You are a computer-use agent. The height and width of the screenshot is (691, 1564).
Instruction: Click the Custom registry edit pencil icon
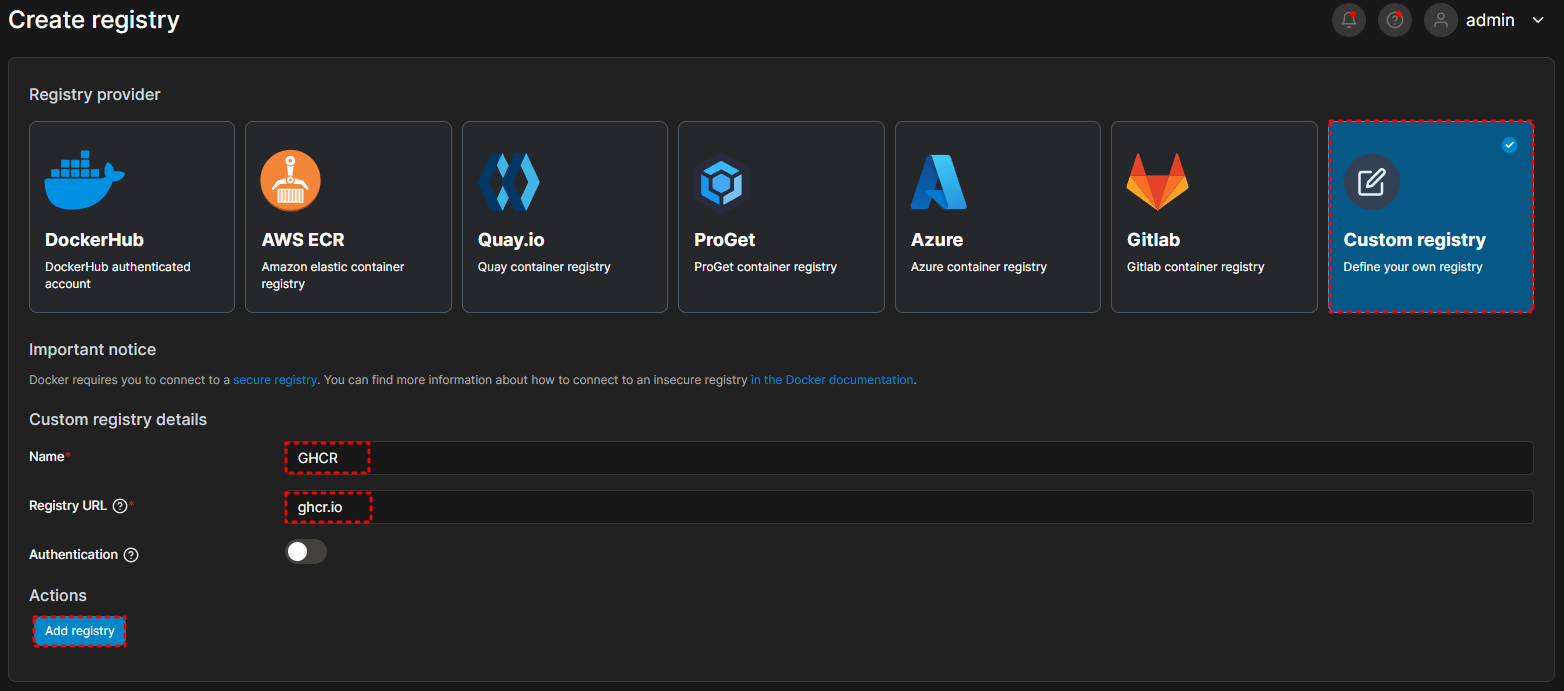pyautogui.click(x=1372, y=182)
